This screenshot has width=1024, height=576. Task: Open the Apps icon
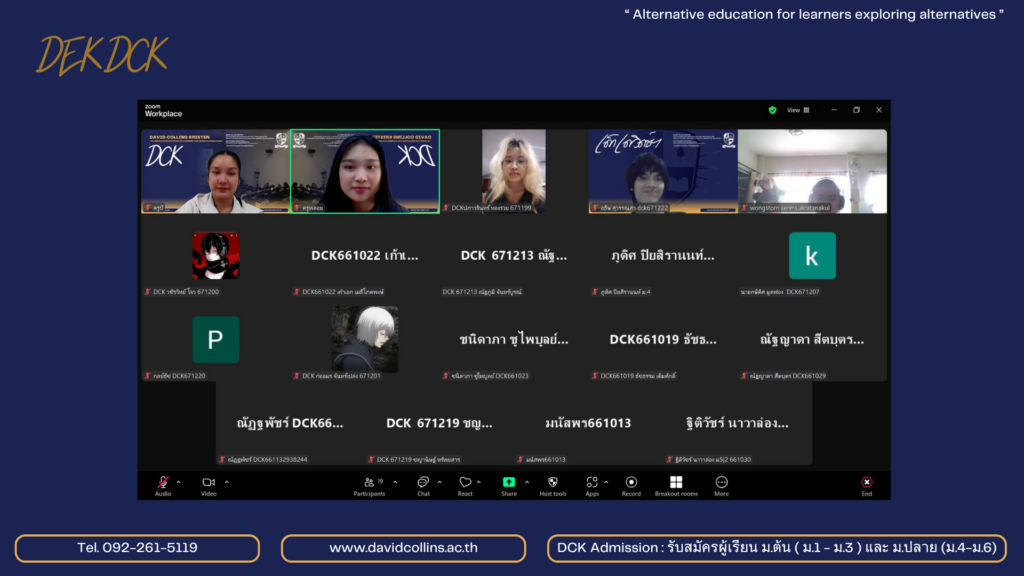pos(592,483)
